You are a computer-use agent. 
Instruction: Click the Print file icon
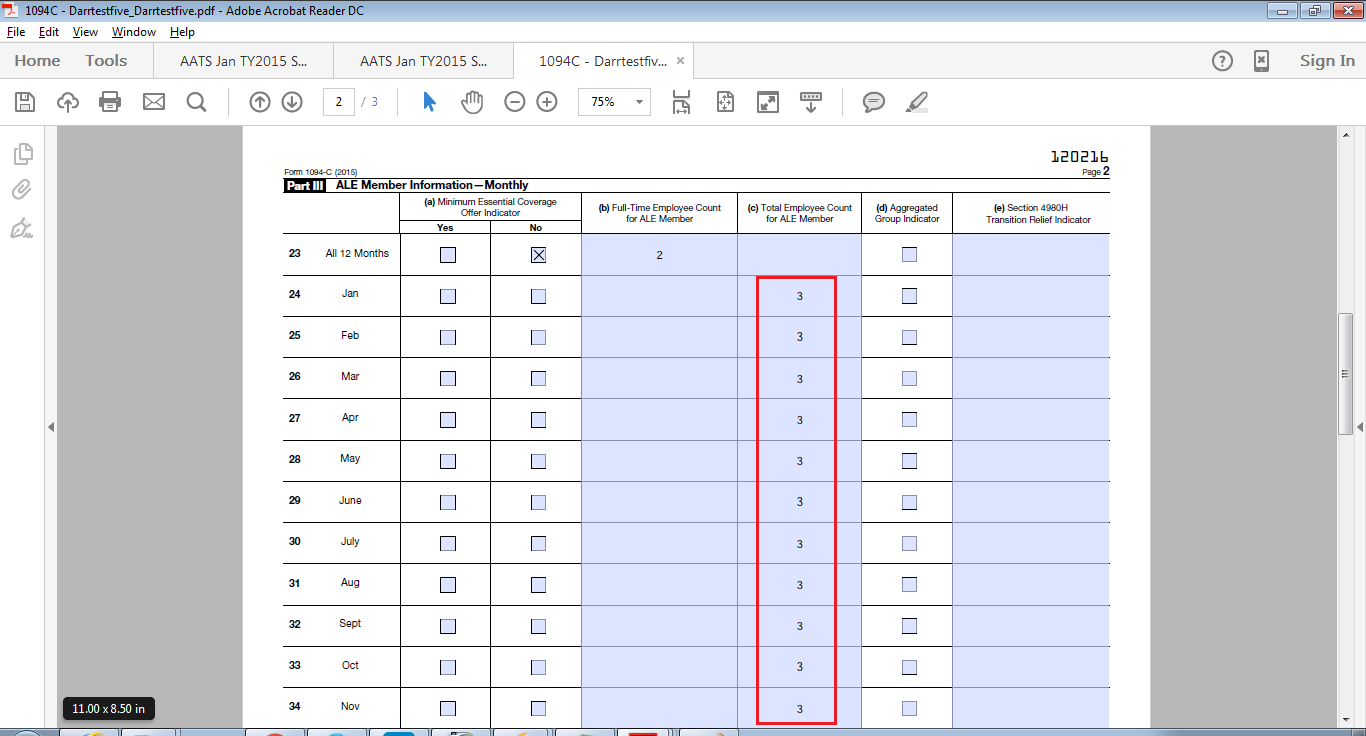click(x=110, y=102)
